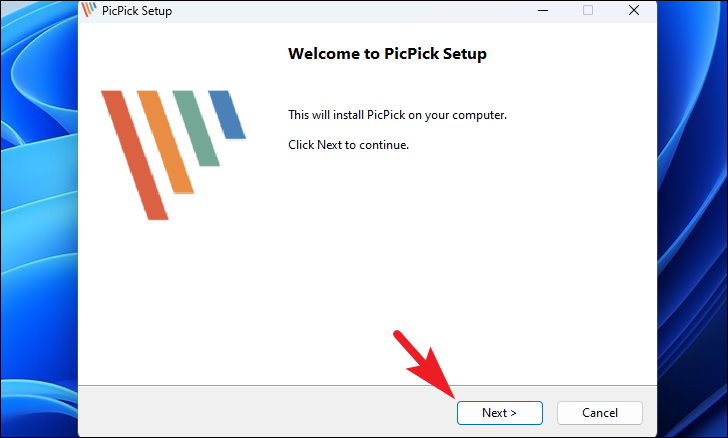Click the desktop wallpaper right of the installer

(x=692, y=220)
